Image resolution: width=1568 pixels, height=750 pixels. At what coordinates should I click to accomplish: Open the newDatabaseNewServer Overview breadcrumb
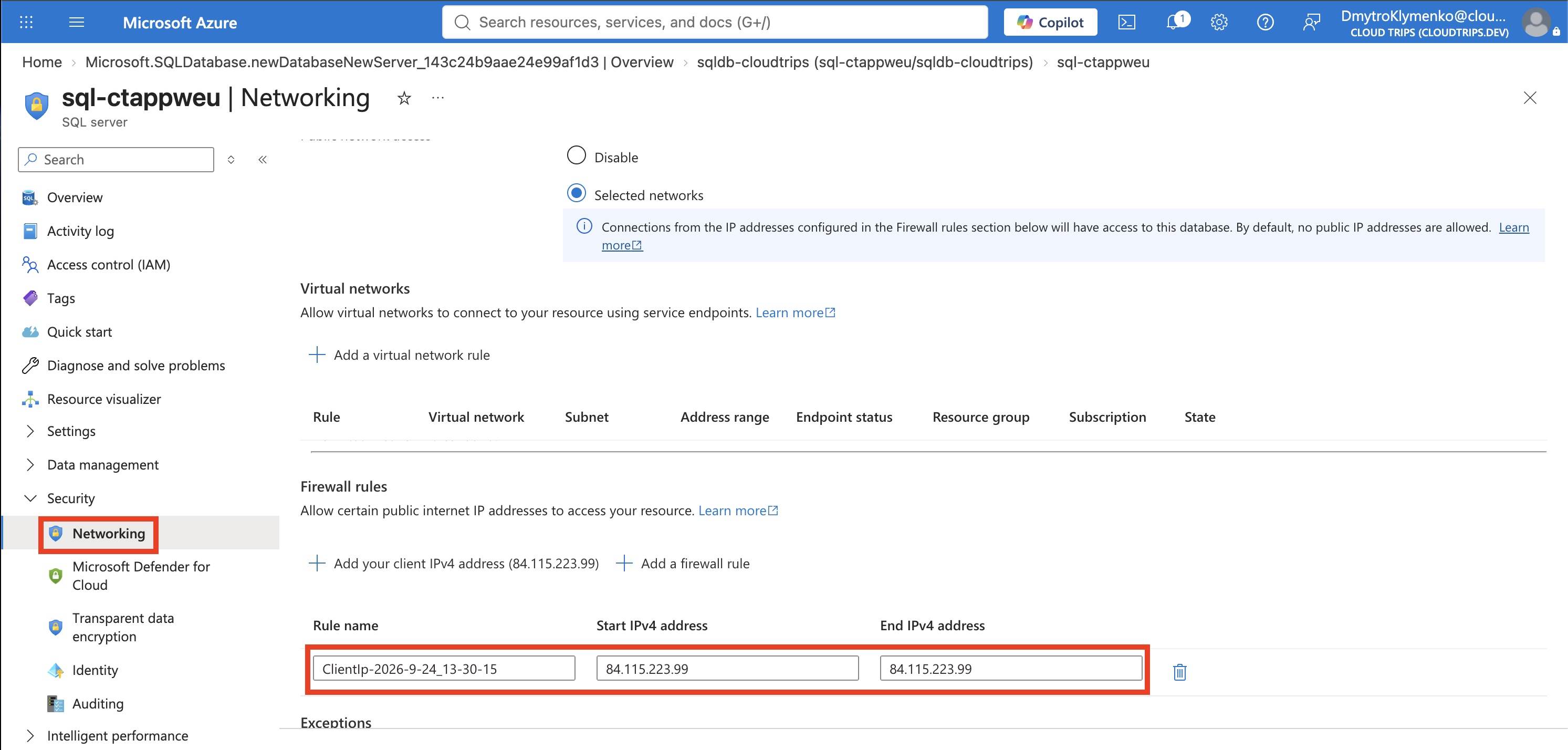(x=379, y=62)
